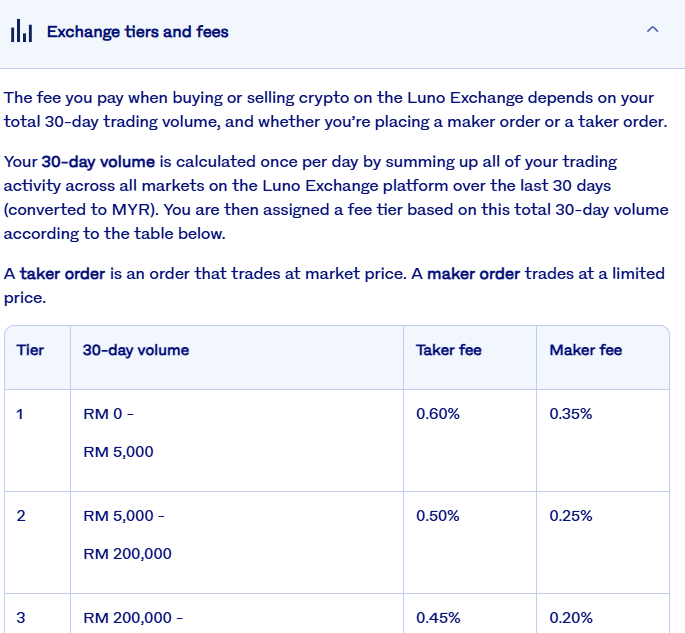This screenshot has width=685, height=633.
Task: Click the 0.45% taker fee value
Action: pos(437,618)
